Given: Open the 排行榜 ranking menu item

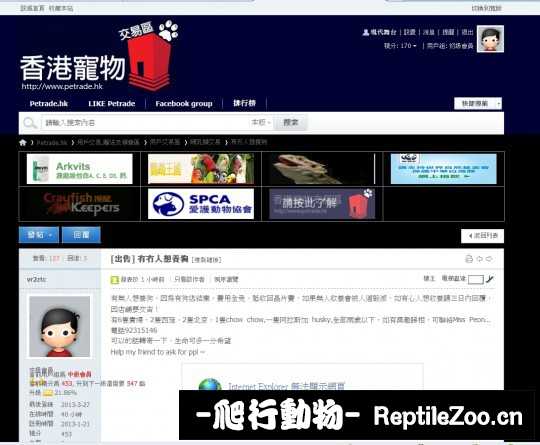Looking at the screenshot, I should pyautogui.click(x=244, y=103).
